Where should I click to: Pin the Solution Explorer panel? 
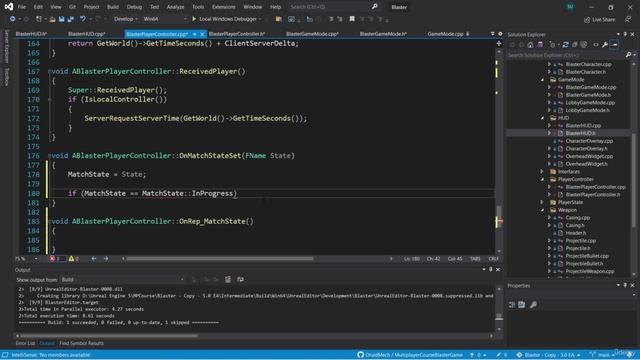(625, 34)
